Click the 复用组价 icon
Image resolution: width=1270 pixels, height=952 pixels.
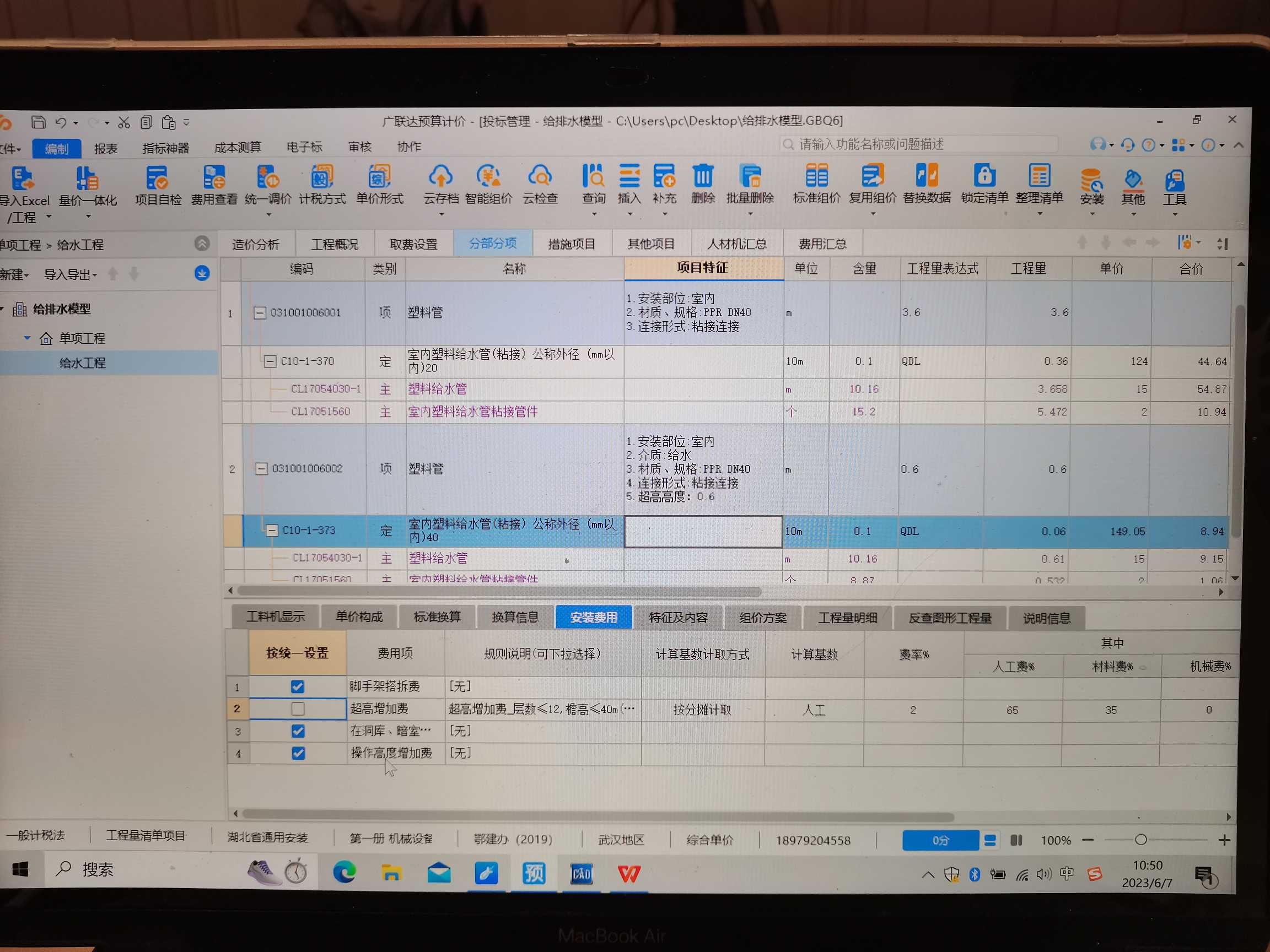pos(872,175)
